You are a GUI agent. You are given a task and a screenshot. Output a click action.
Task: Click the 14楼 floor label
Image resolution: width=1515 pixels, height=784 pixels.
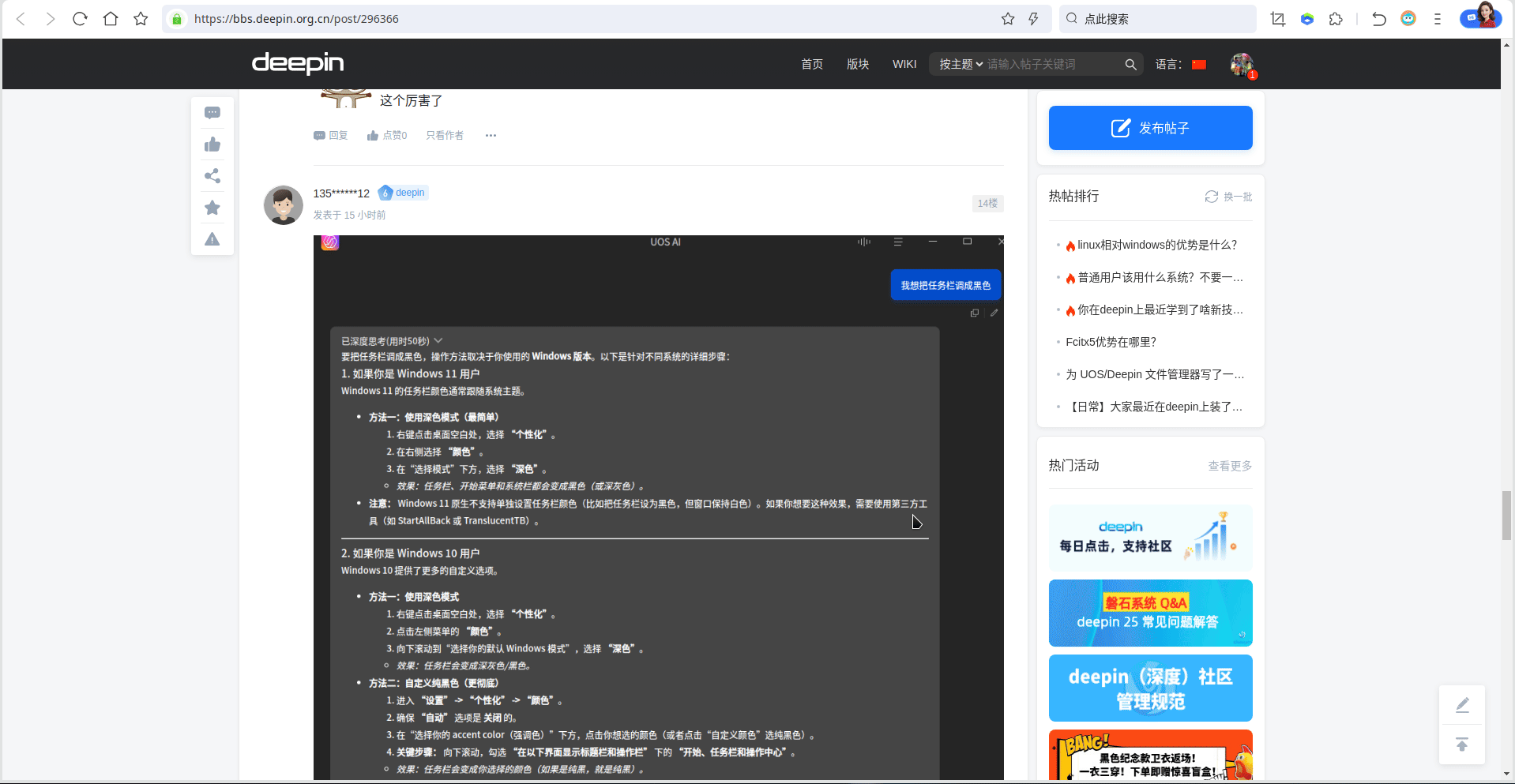[x=987, y=204]
